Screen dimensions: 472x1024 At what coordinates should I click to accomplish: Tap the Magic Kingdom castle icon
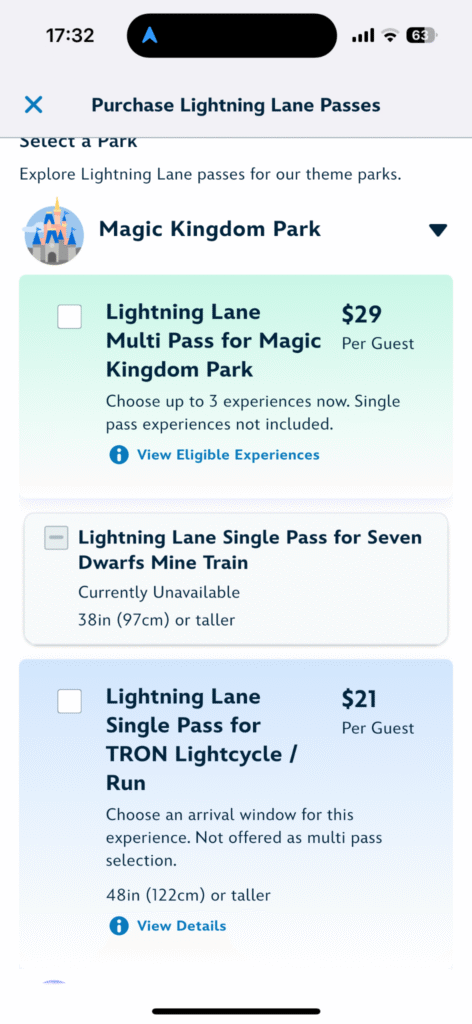pos(54,231)
